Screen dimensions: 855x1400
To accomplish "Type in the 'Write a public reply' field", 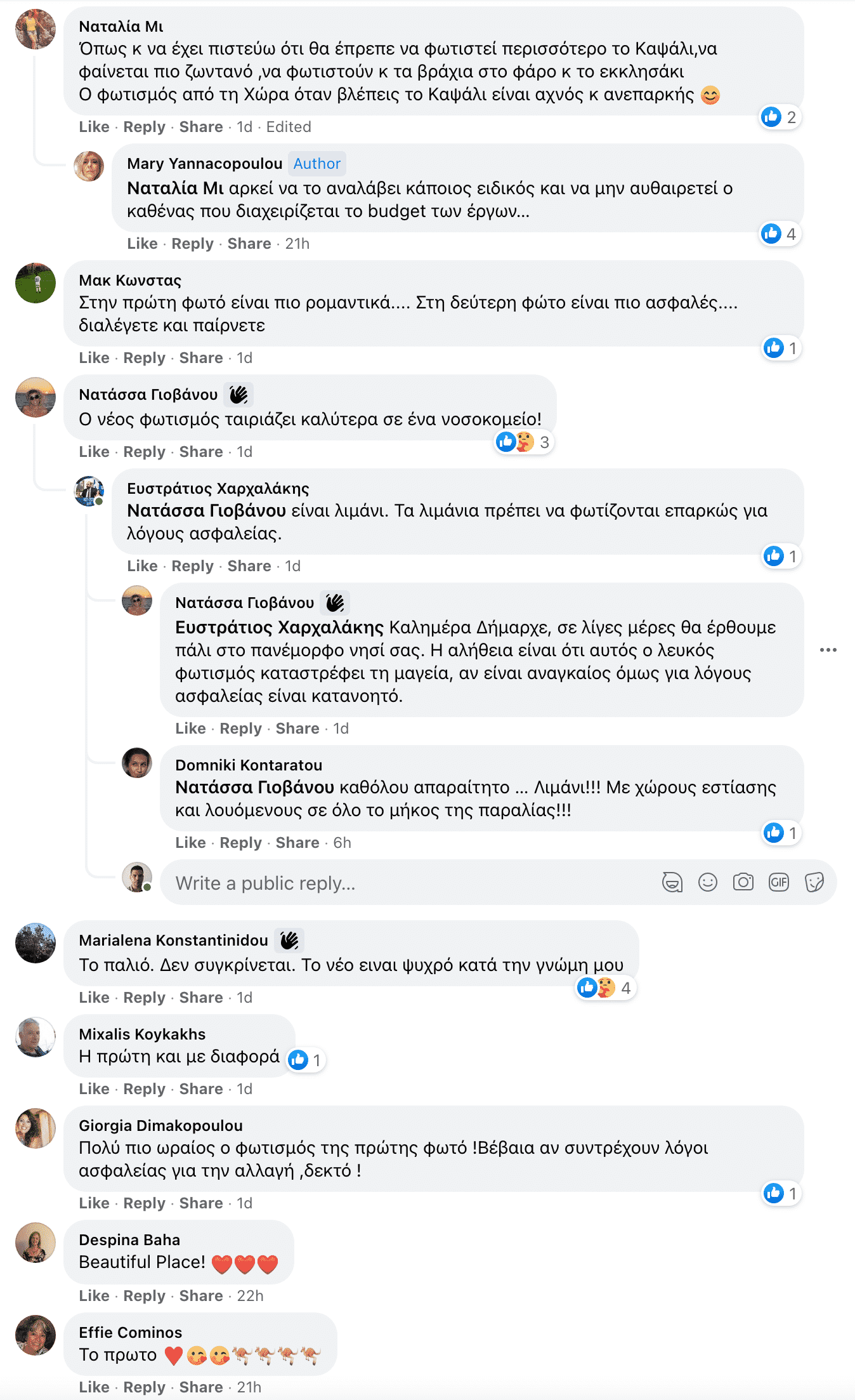I will [406, 883].
